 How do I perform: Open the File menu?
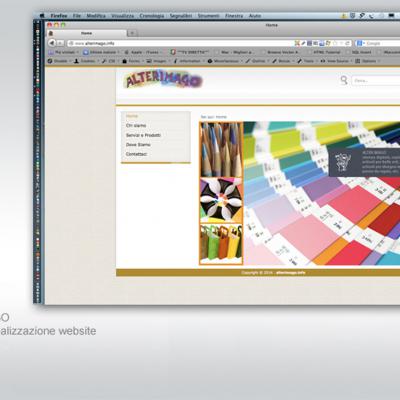(x=77, y=16)
